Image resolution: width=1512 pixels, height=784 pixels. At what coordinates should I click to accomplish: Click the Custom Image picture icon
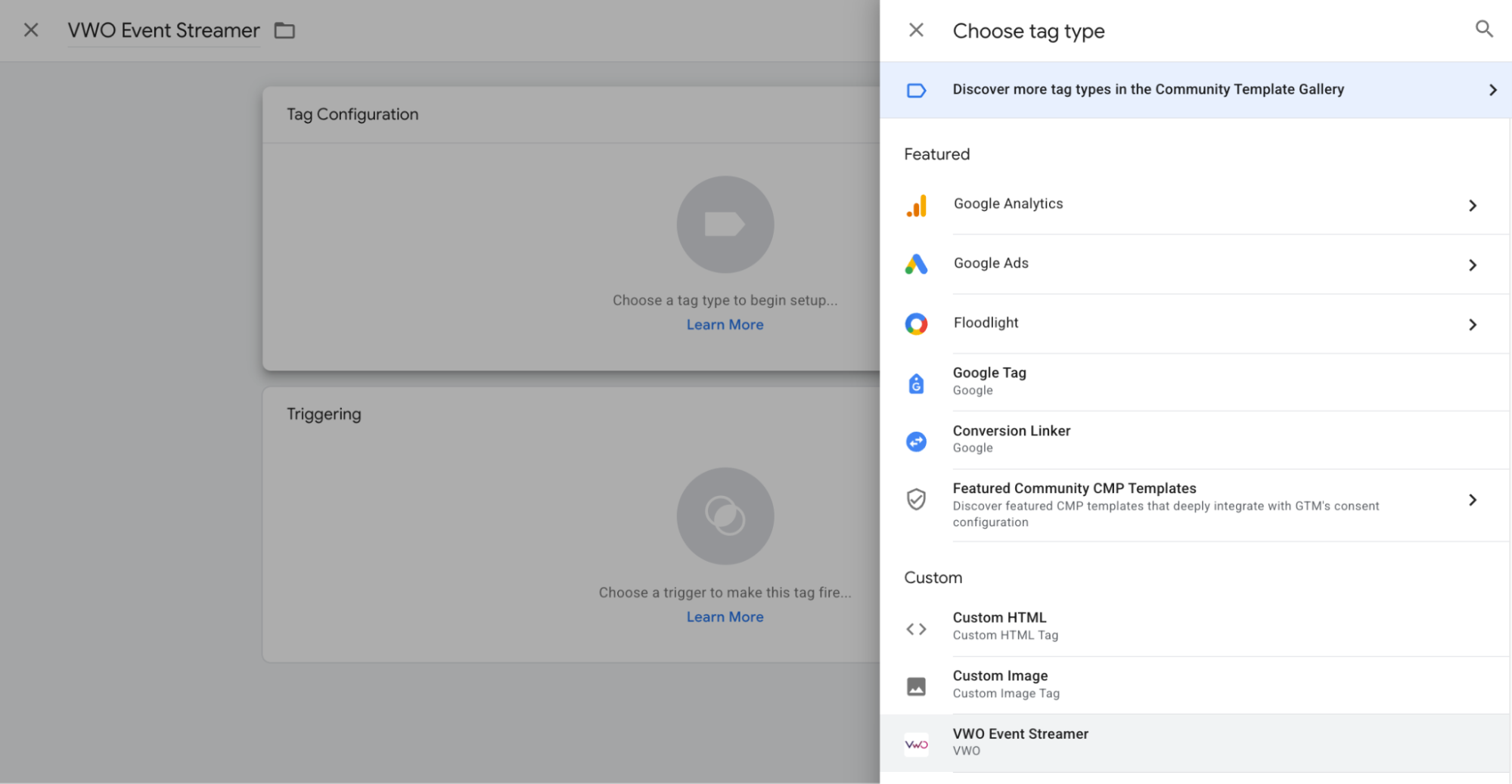click(916, 686)
